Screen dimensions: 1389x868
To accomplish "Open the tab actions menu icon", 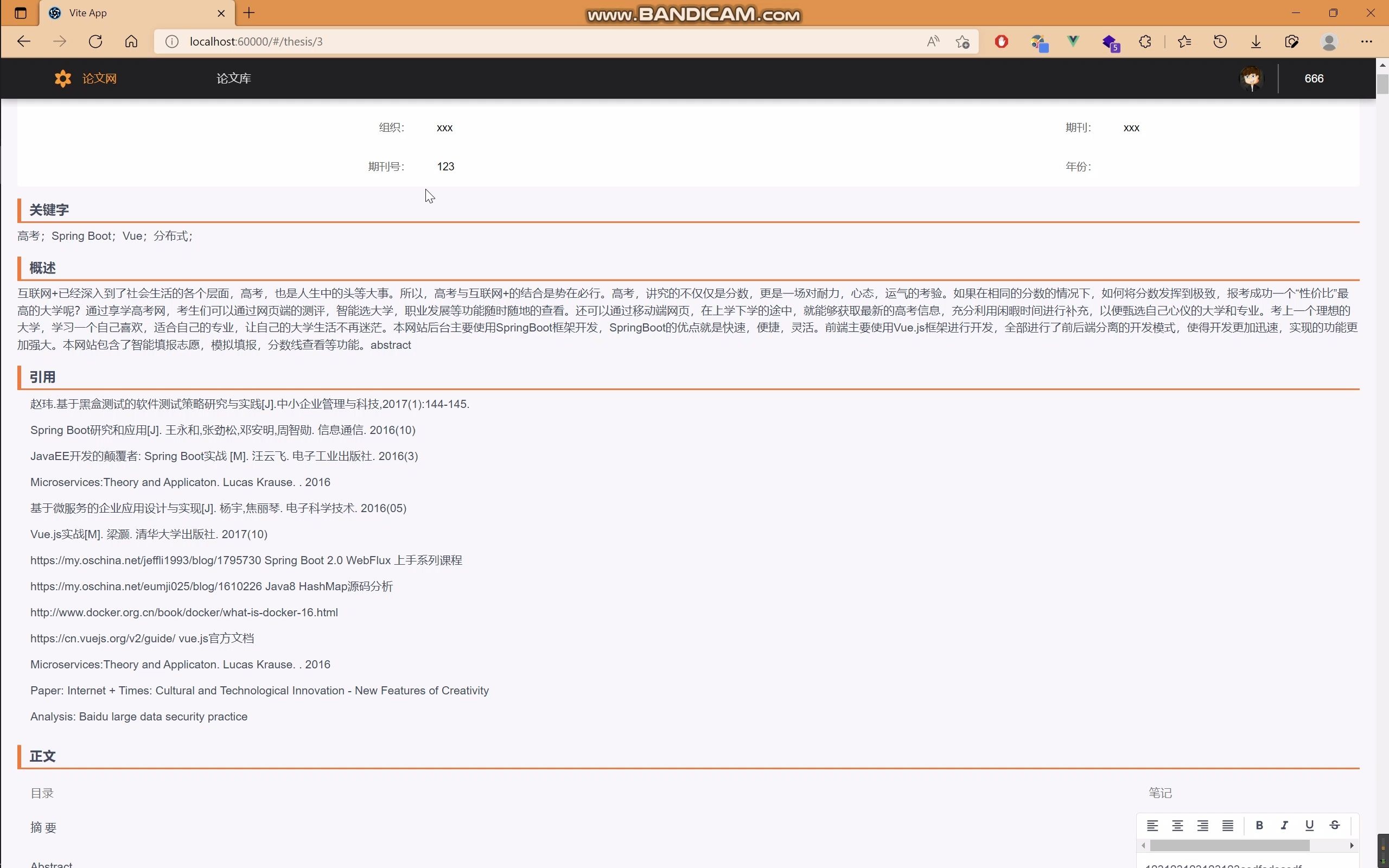I will click(21, 12).
